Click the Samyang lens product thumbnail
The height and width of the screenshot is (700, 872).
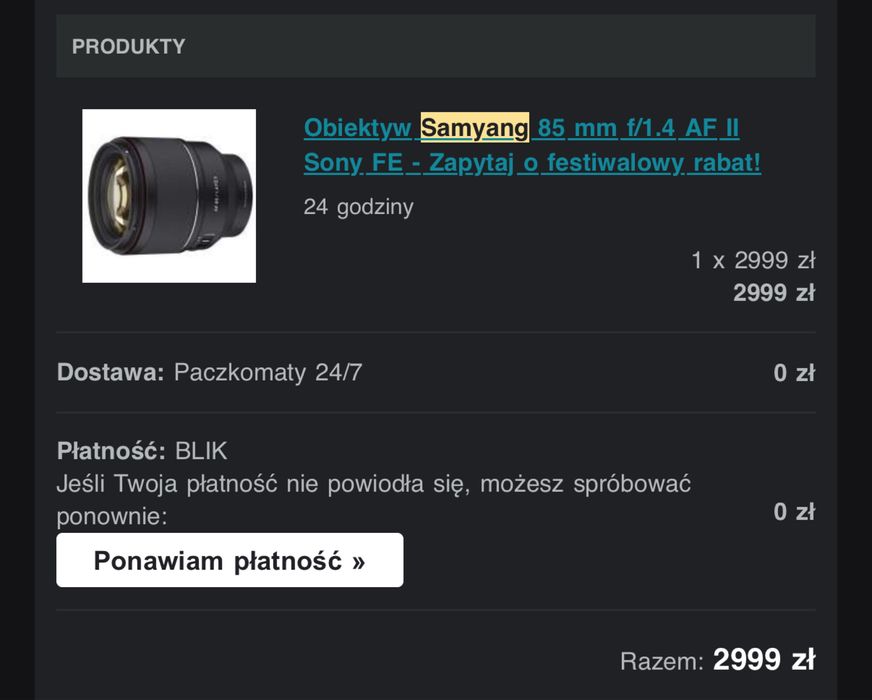169,196
